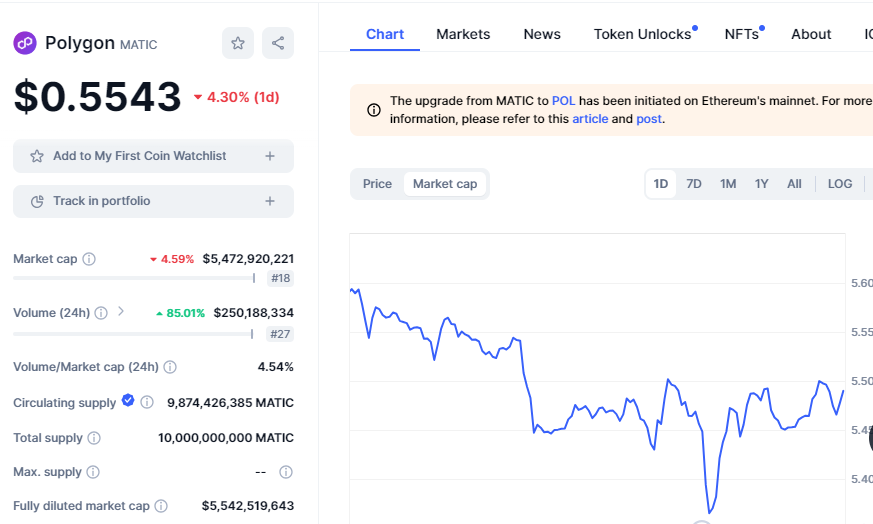Click the 85.01% volume change value

(180, 314)
